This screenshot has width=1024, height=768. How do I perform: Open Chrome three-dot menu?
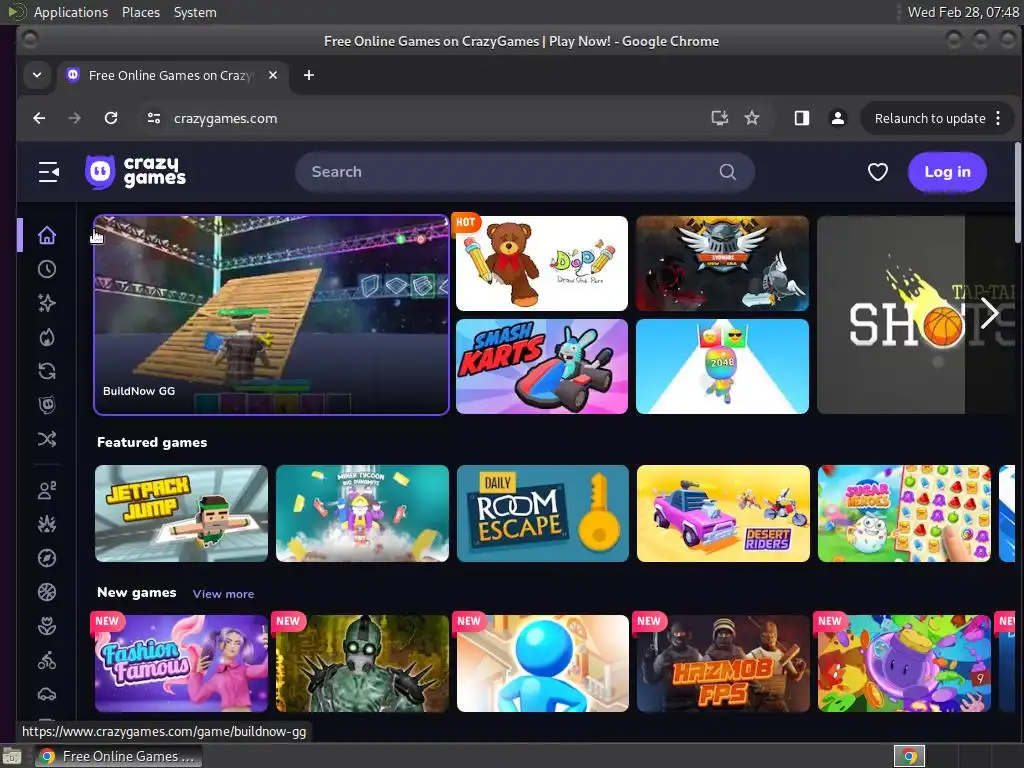coord(998,118)
